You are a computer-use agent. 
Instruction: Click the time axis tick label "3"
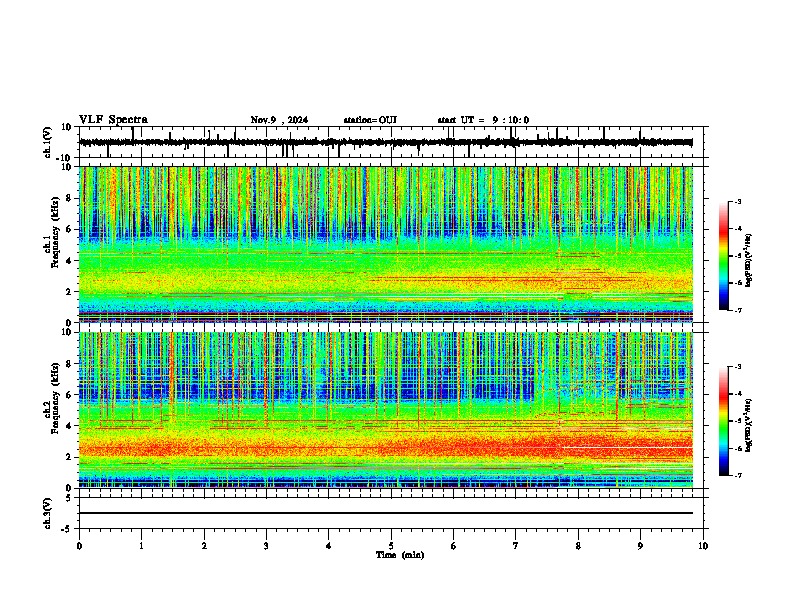click(x=266, y=546)
